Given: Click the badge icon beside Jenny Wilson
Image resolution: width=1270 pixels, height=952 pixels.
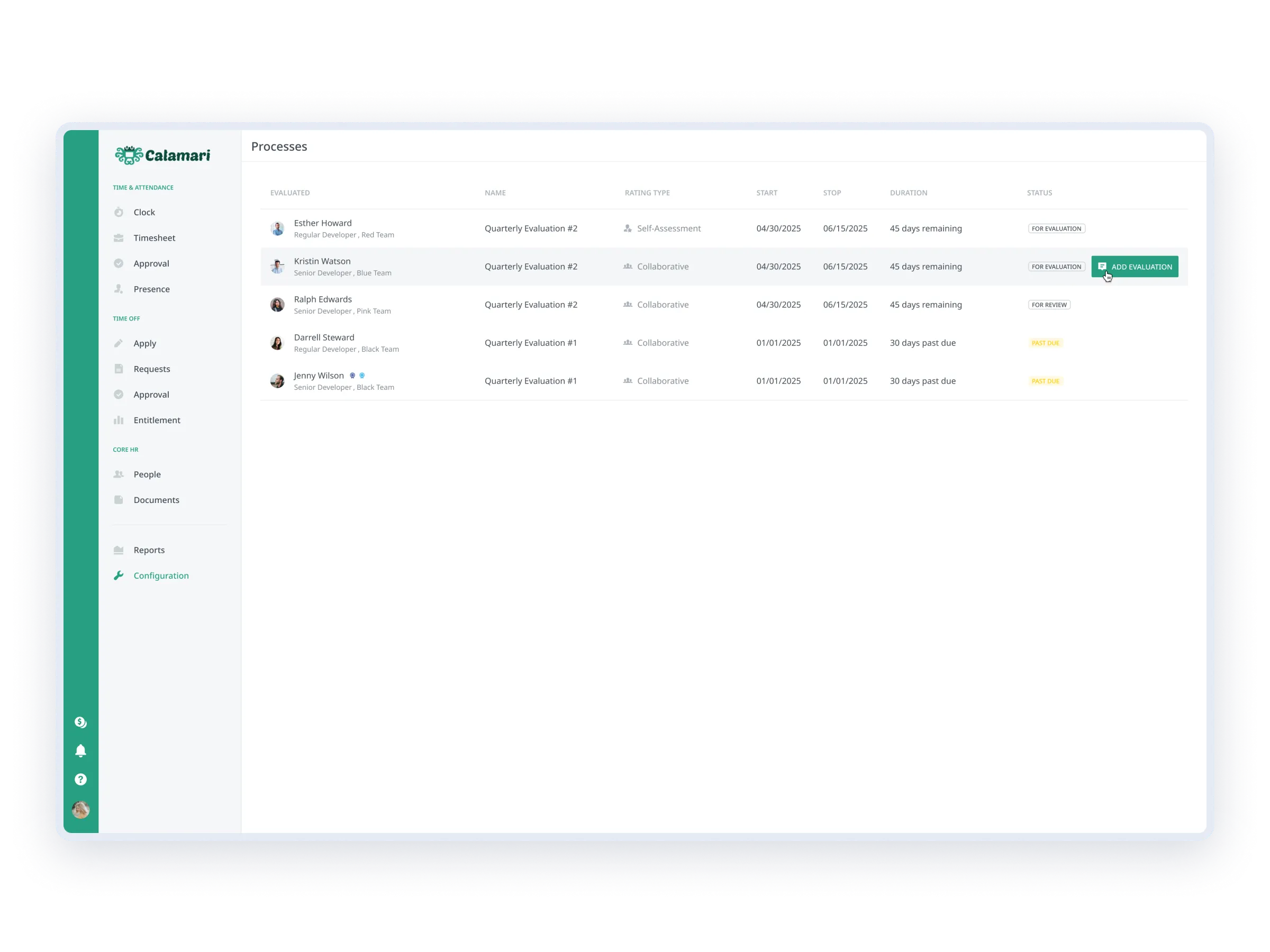Looking at the screenshot, I should coord(352,376).
